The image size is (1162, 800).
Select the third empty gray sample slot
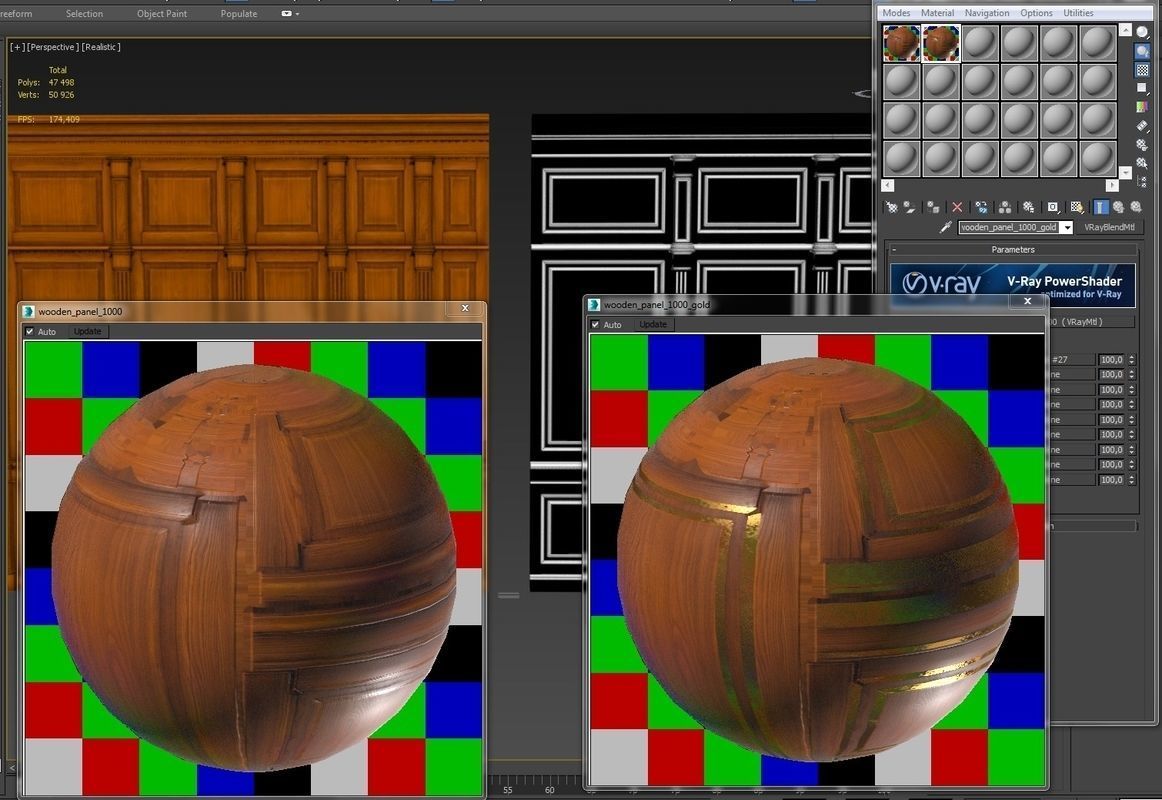980,43
